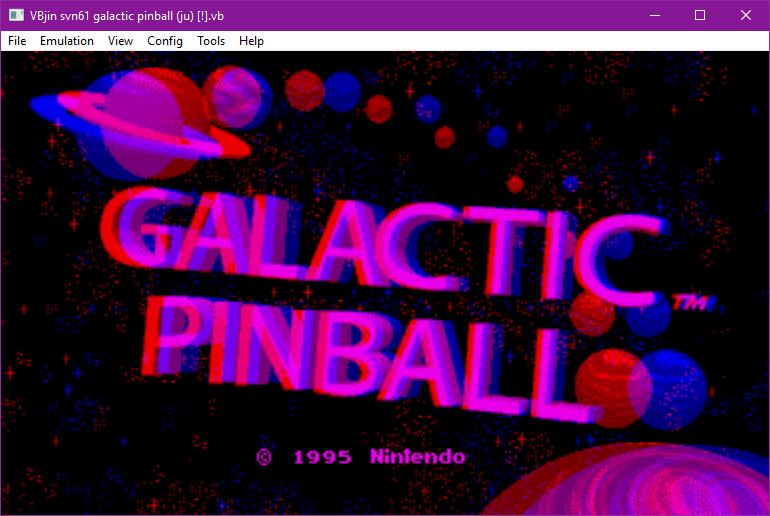Viewport: 770px width, 516px height.
Task: Open the Emulation menu
Action: tap(67, 41)
